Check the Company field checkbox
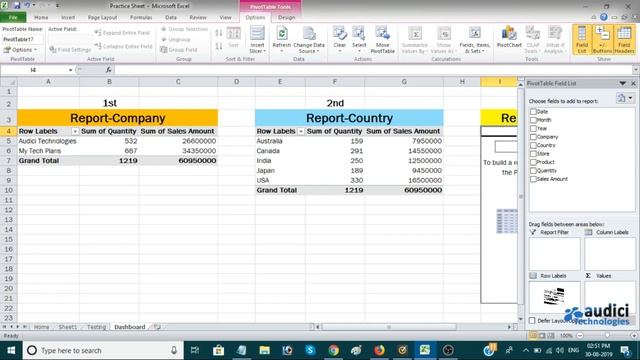Image resolution: width=640 pixels, height=360 pixels. click(x=533, y=137)
